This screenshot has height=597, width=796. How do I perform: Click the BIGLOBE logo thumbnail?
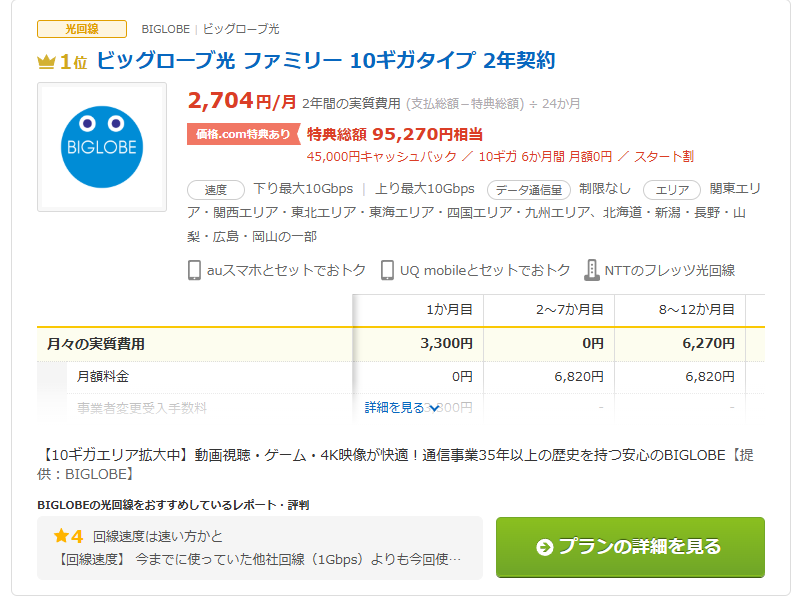click(x=102, y=147)
